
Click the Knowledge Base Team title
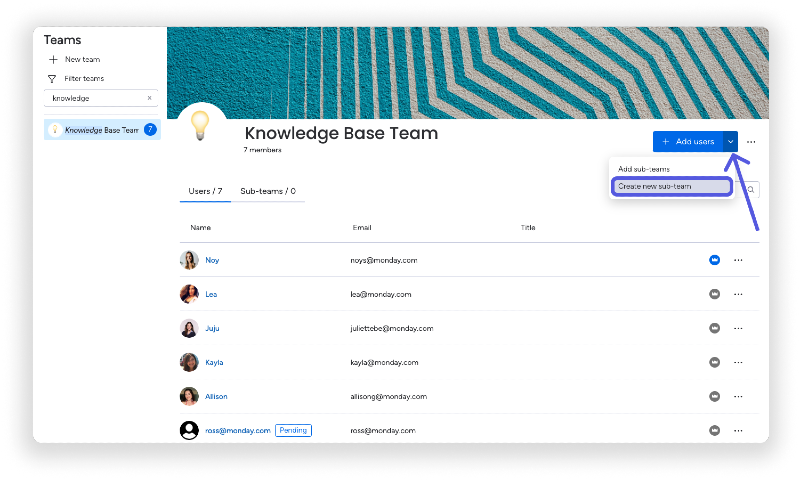coord(341,133)
